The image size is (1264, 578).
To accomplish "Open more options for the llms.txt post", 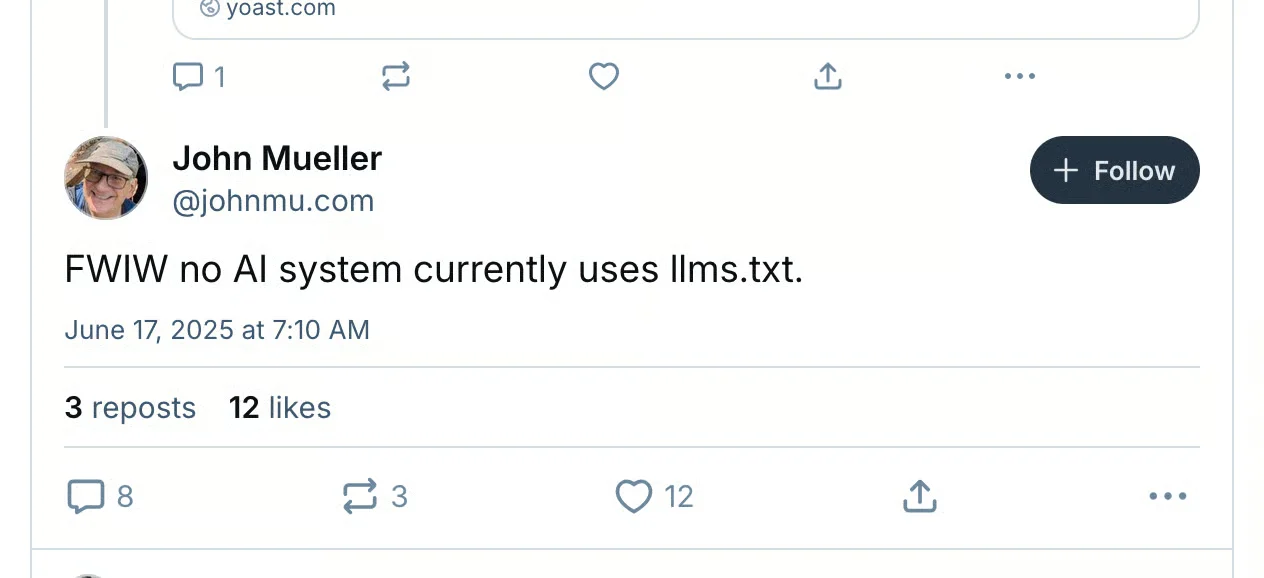I will coord(1167,496).
